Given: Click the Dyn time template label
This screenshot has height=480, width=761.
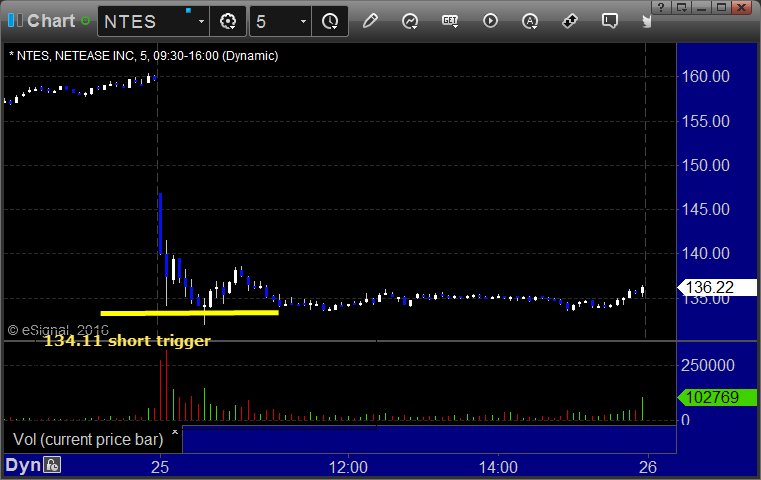Looking at the screenshot, I should coord(23,465).
